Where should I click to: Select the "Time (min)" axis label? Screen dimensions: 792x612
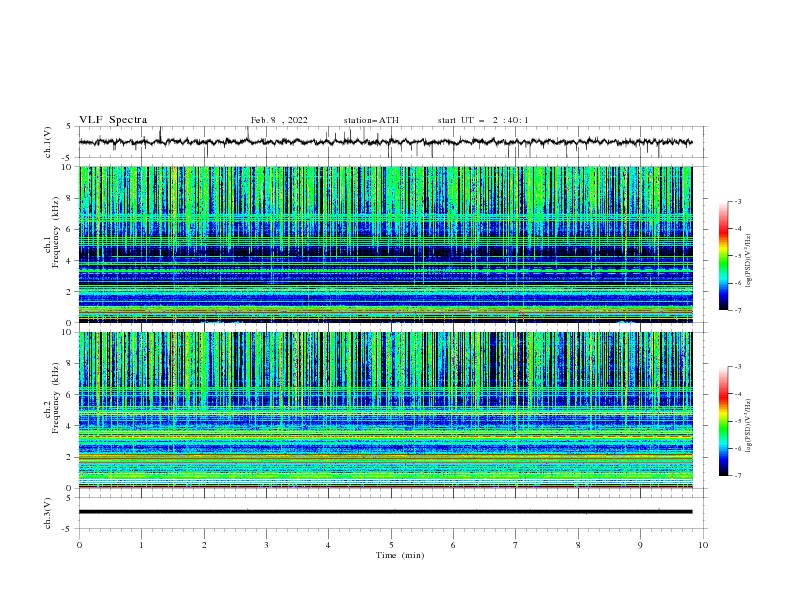click(400, 555)
